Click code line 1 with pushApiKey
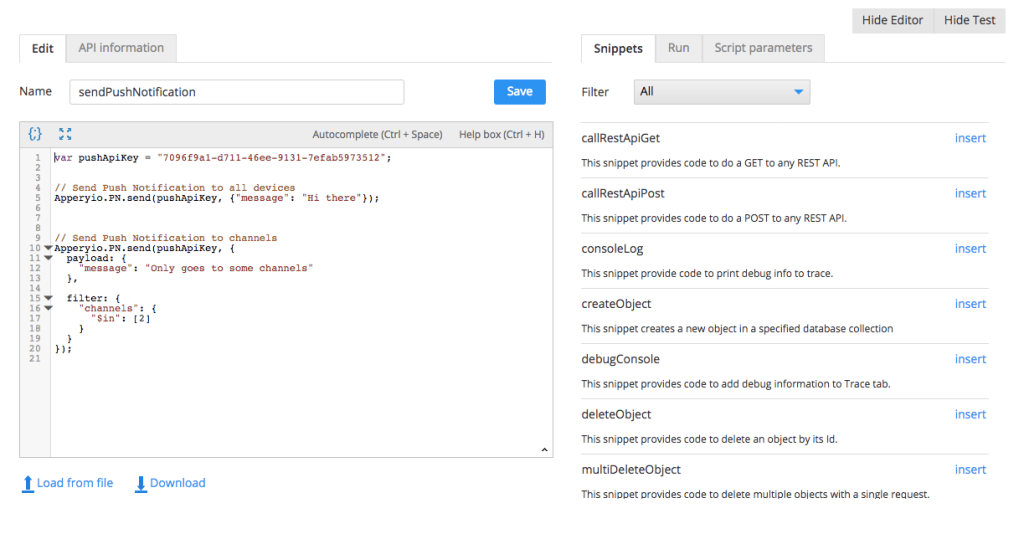 pyautogui.click(x=223, y=157)
